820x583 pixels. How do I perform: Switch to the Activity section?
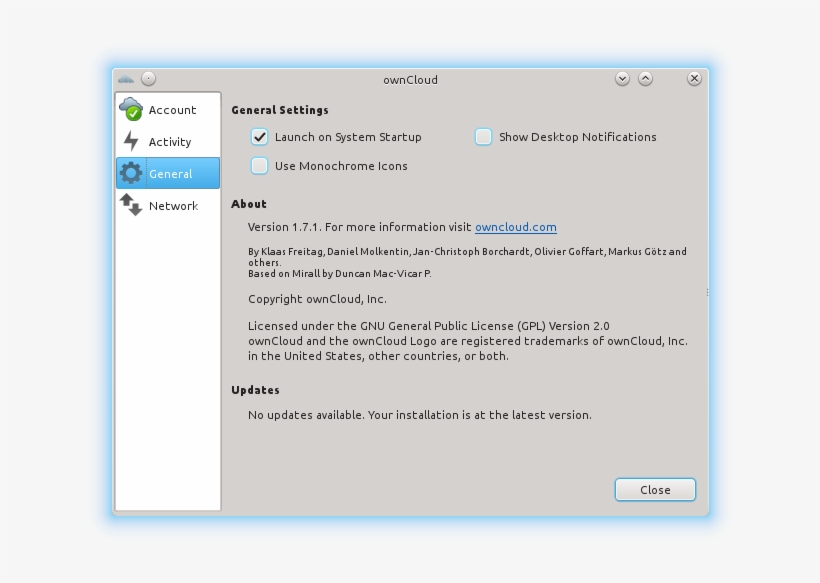(168, 141)
